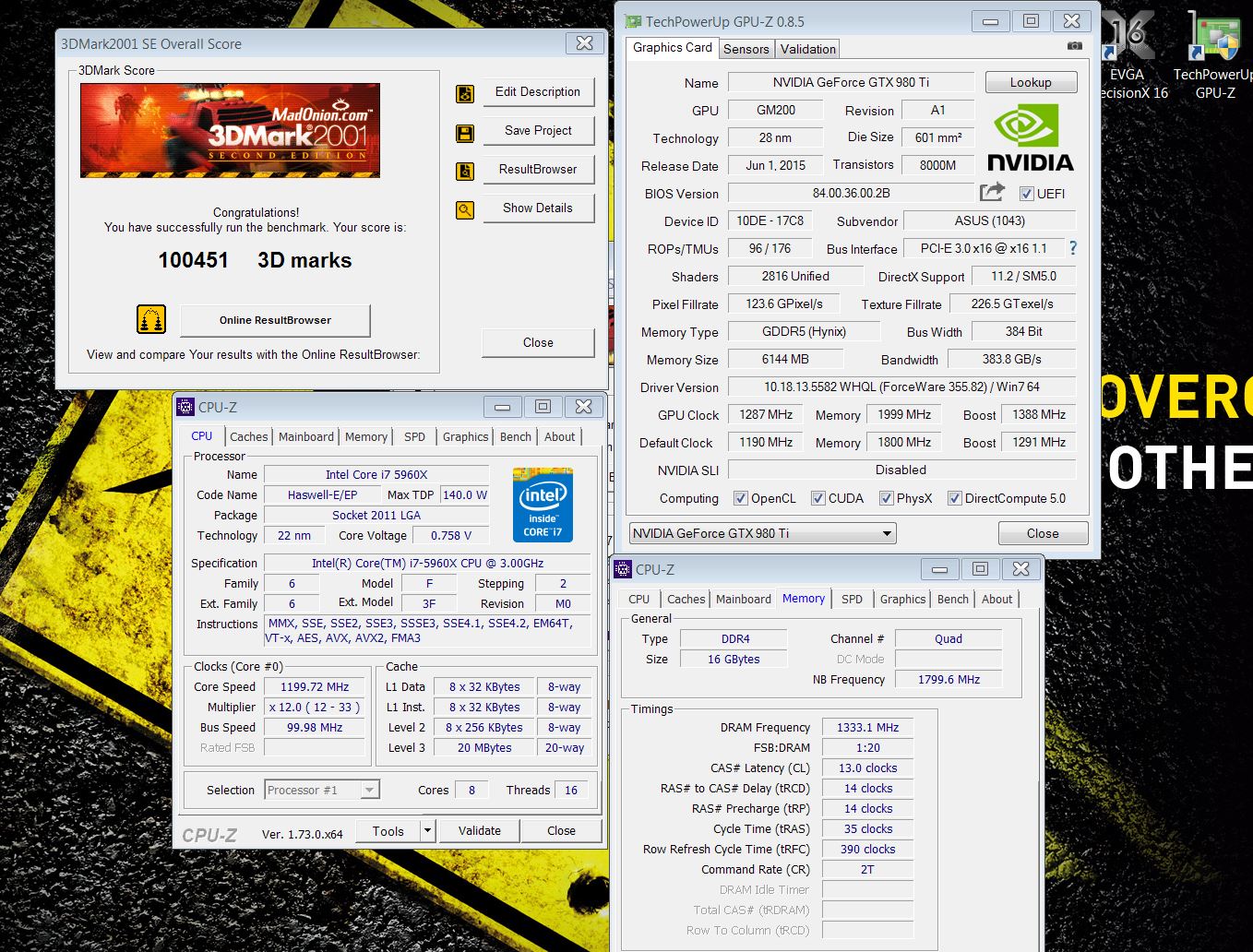Click the GPU-Z screenshot camera icon
Viewport: 1253px width, 952px height.
(x=1075, y=45)
